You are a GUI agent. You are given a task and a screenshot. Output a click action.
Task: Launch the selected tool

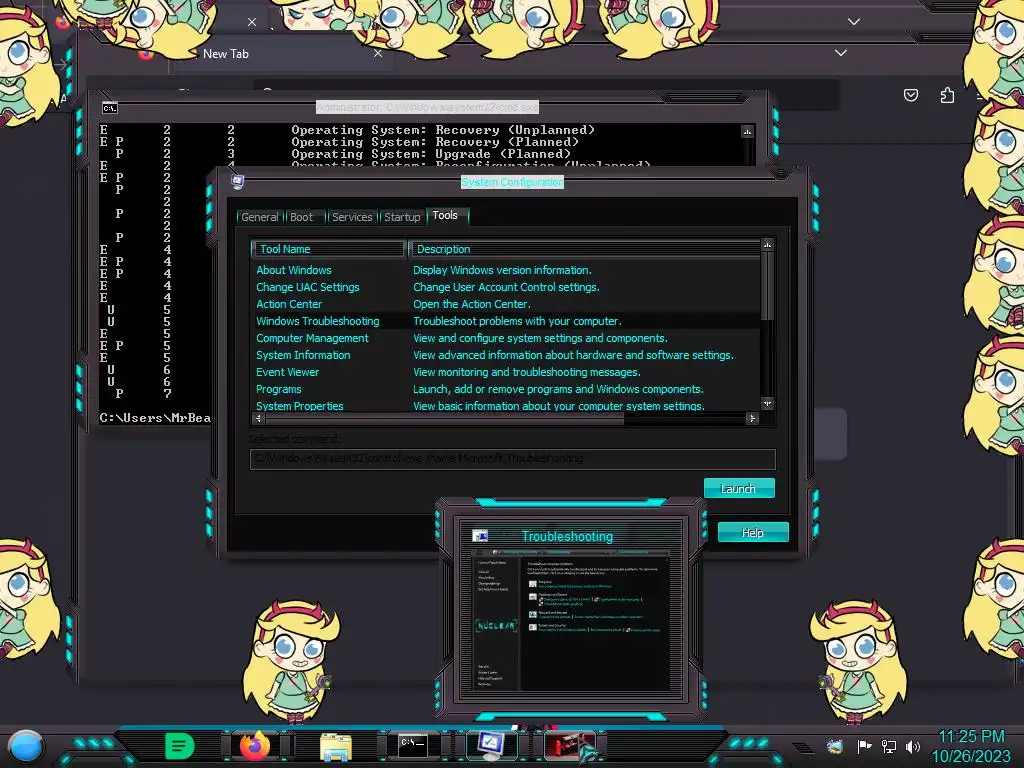point(739,488)
